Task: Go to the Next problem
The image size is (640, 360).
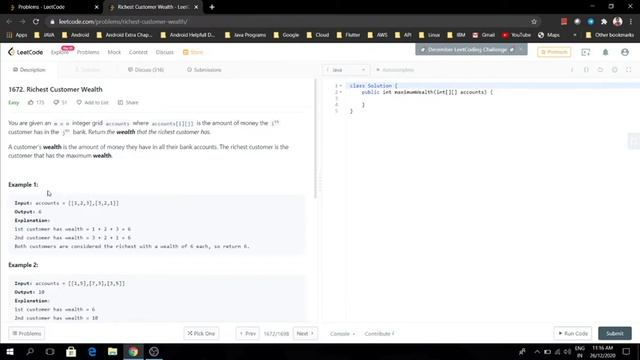Action: 305,333
